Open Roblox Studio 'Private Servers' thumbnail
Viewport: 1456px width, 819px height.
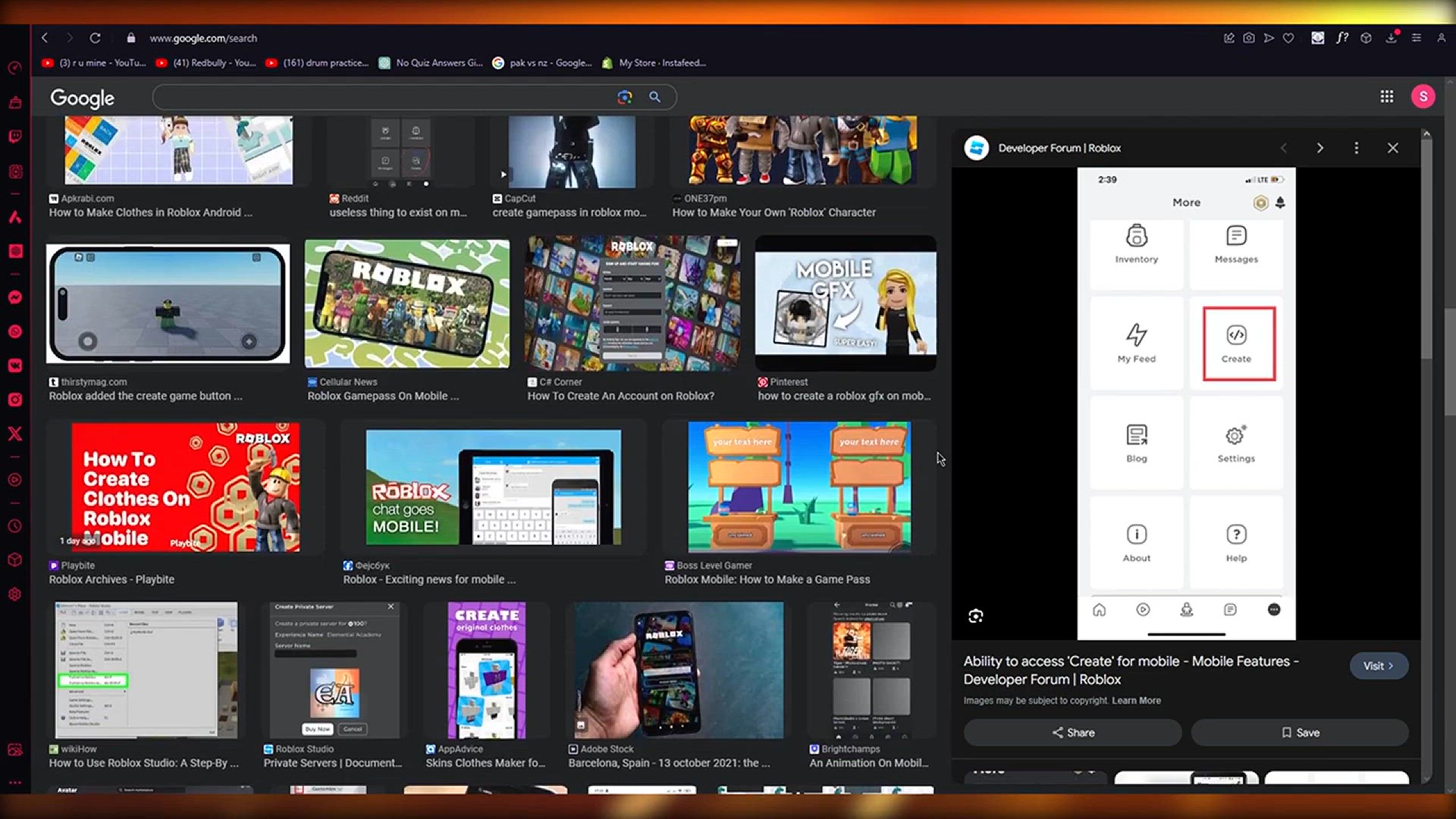[x=333, y=670]
